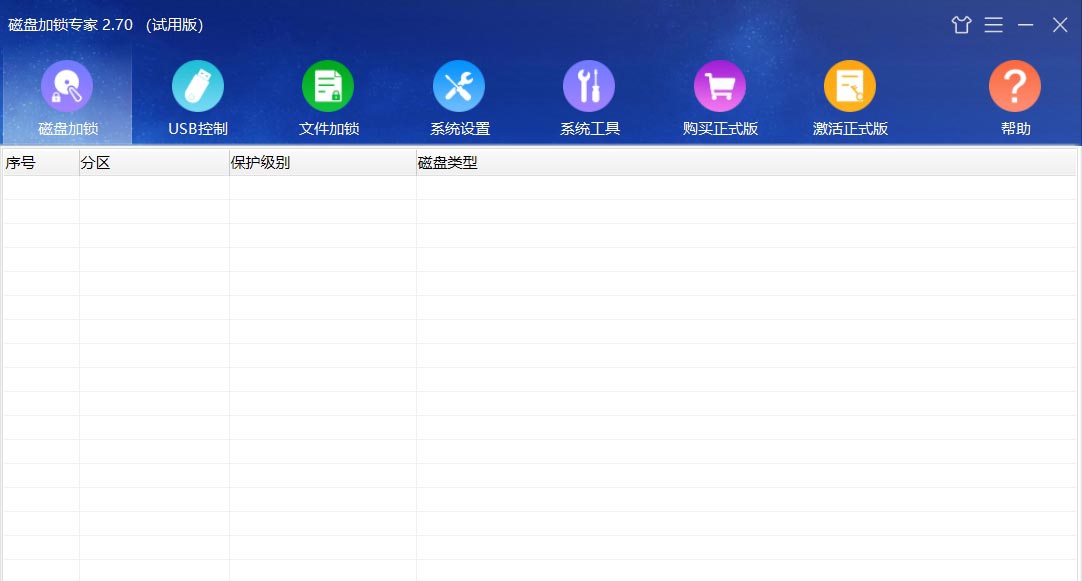1082x581 pixels.
Task: Open the 系统设置 settings panel
Action: (458, 95)
